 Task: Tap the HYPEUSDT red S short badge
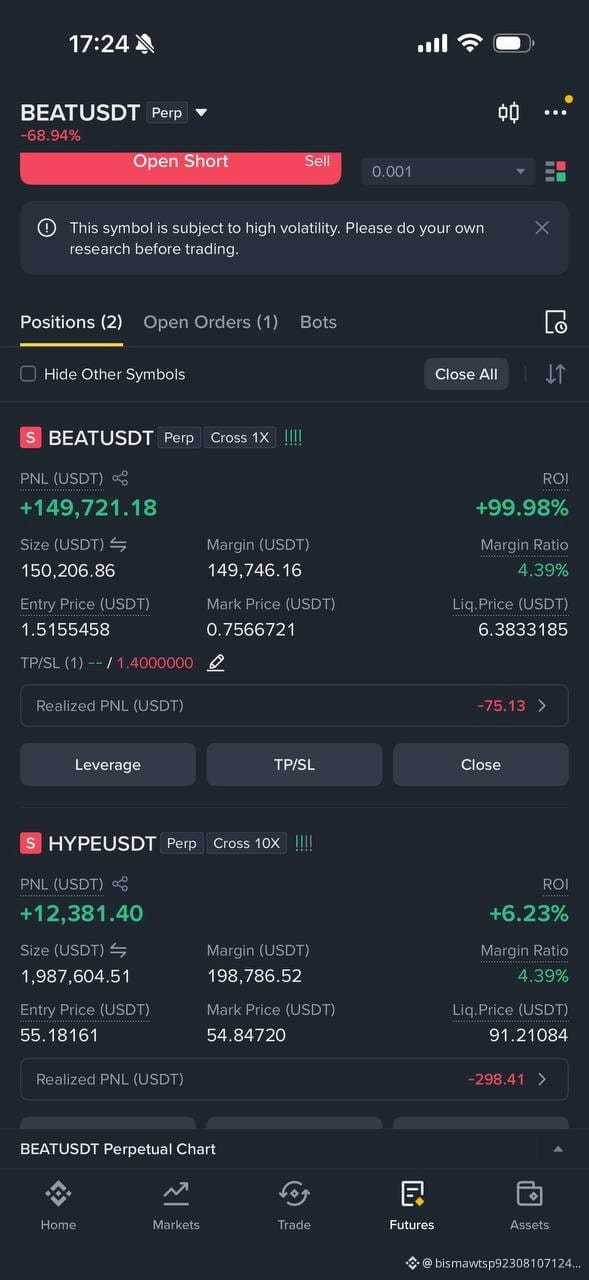[31, 843]
